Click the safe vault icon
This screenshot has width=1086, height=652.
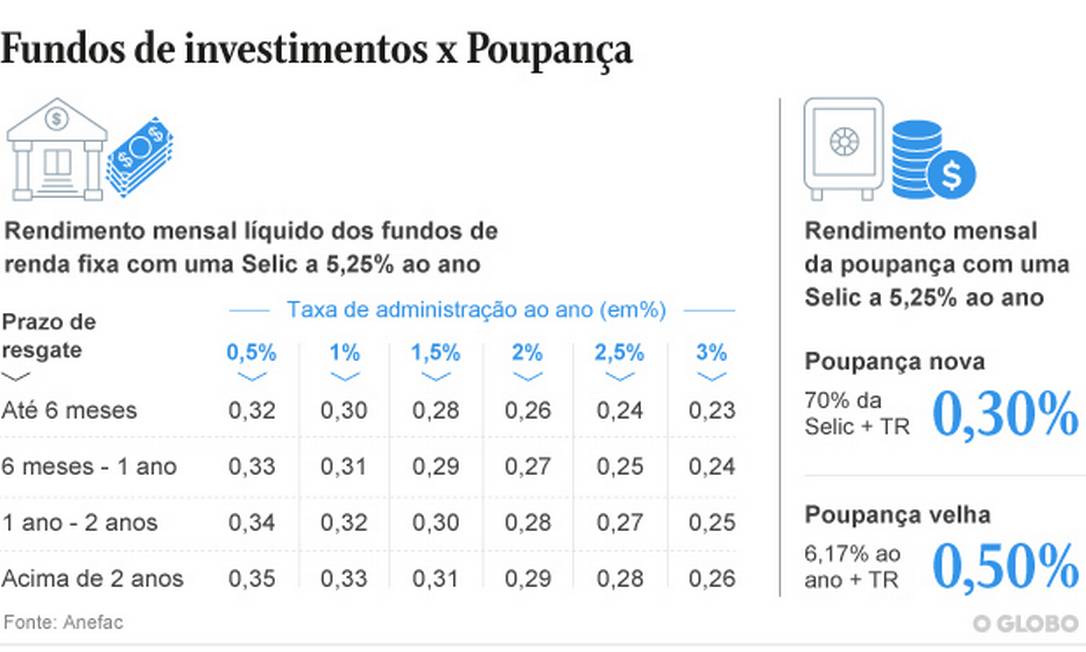tap(843, 147)
